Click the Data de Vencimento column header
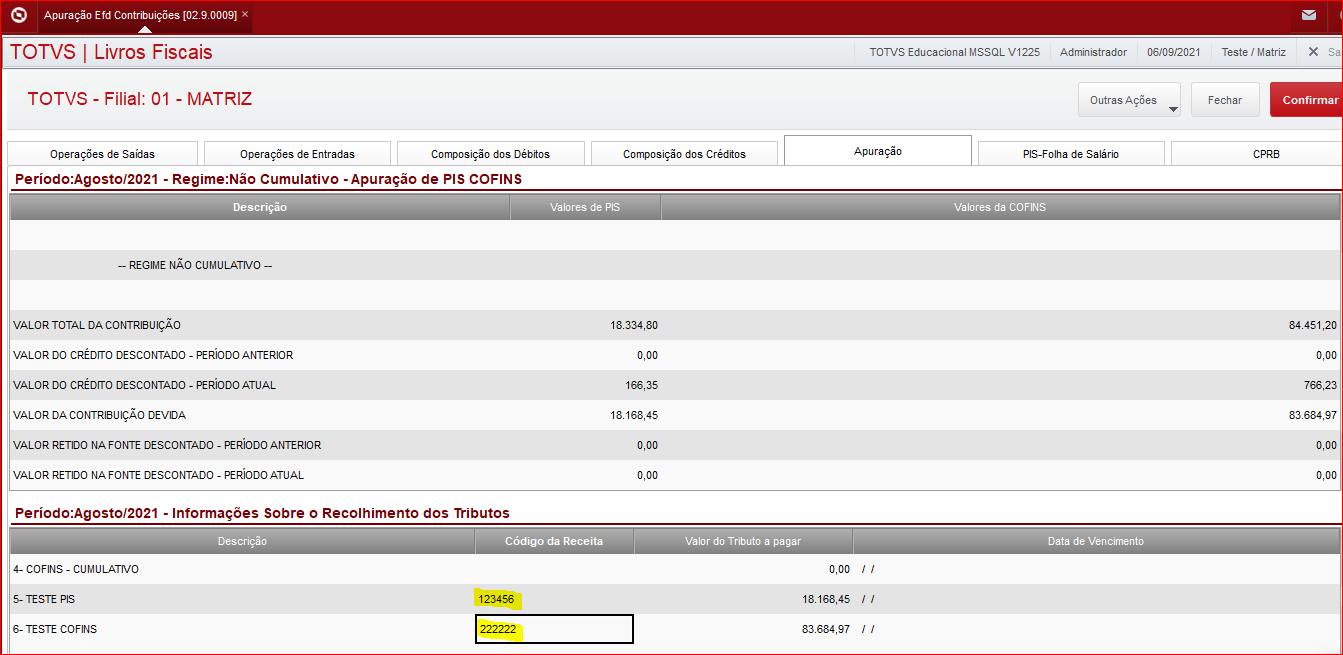The width and height of the screenshot is (1343, 655). coord(1096,541)
